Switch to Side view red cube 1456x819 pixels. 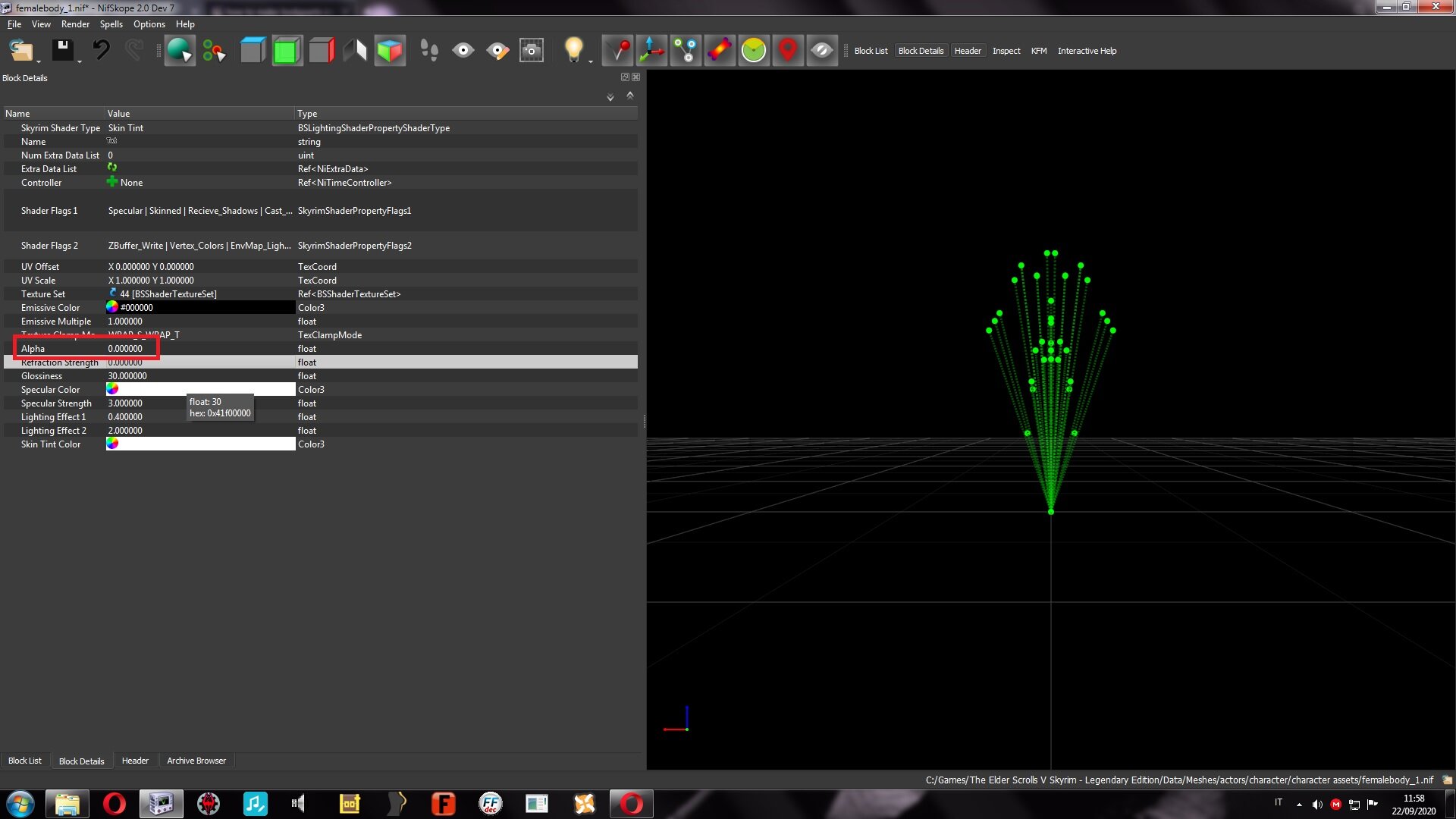(322, 51)
